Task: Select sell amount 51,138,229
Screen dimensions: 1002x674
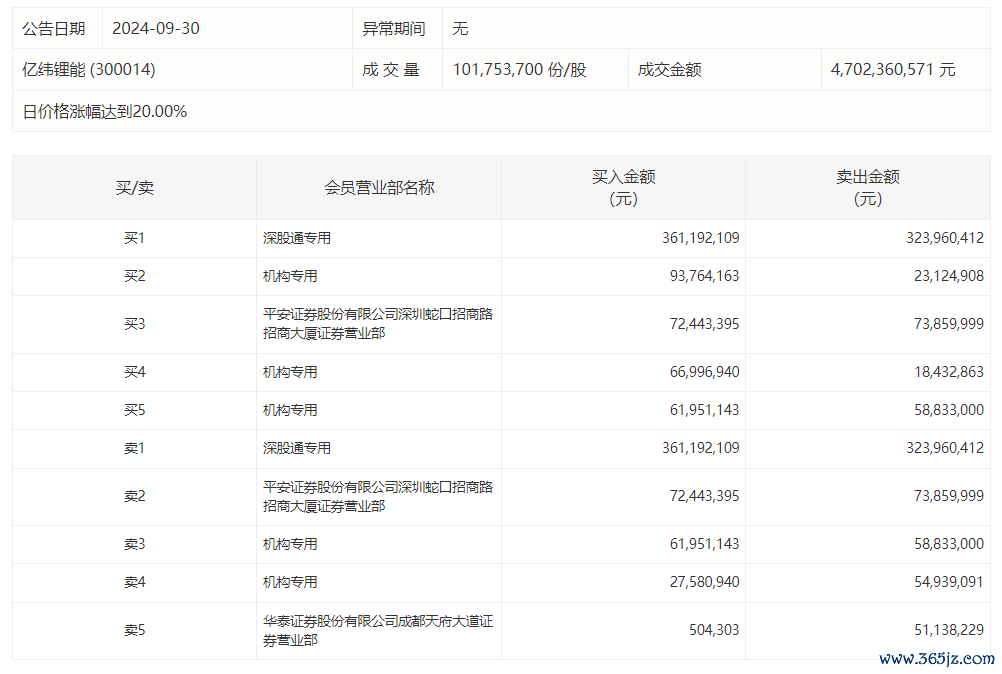Action: (x=948, y=631)
